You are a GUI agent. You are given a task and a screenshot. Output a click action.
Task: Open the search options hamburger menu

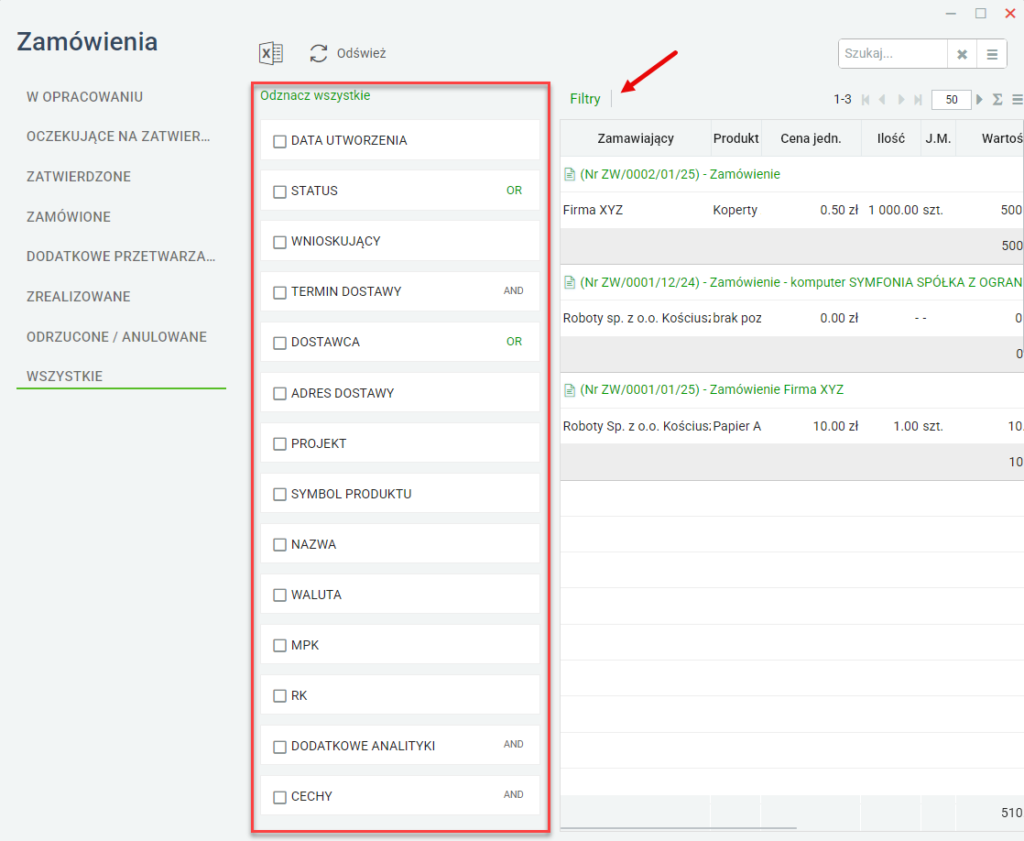point(992,54)
